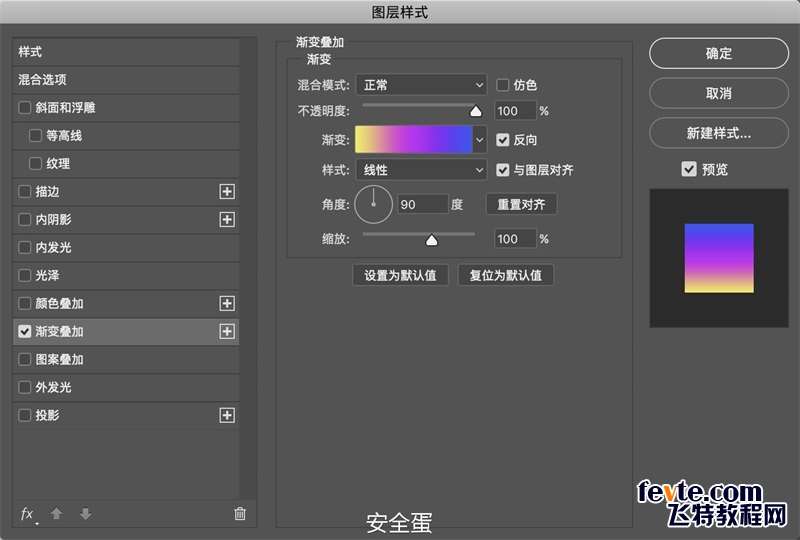Enable the 投影 checkbox
This screenshot has width=800, height=540.
[24, 415]
